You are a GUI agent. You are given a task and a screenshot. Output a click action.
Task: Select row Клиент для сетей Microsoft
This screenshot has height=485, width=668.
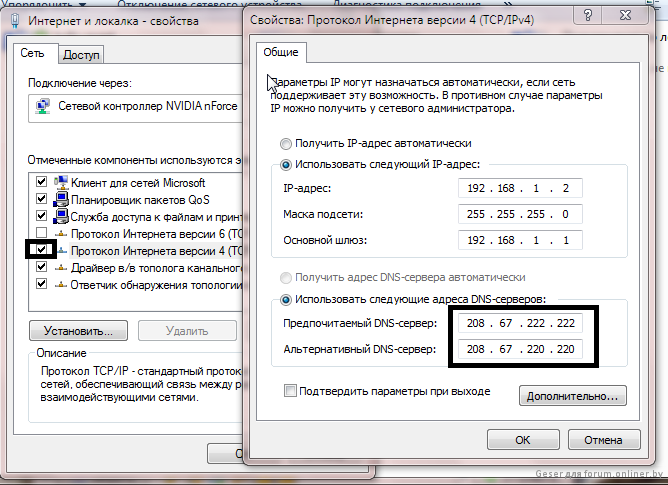pos(137,183)
